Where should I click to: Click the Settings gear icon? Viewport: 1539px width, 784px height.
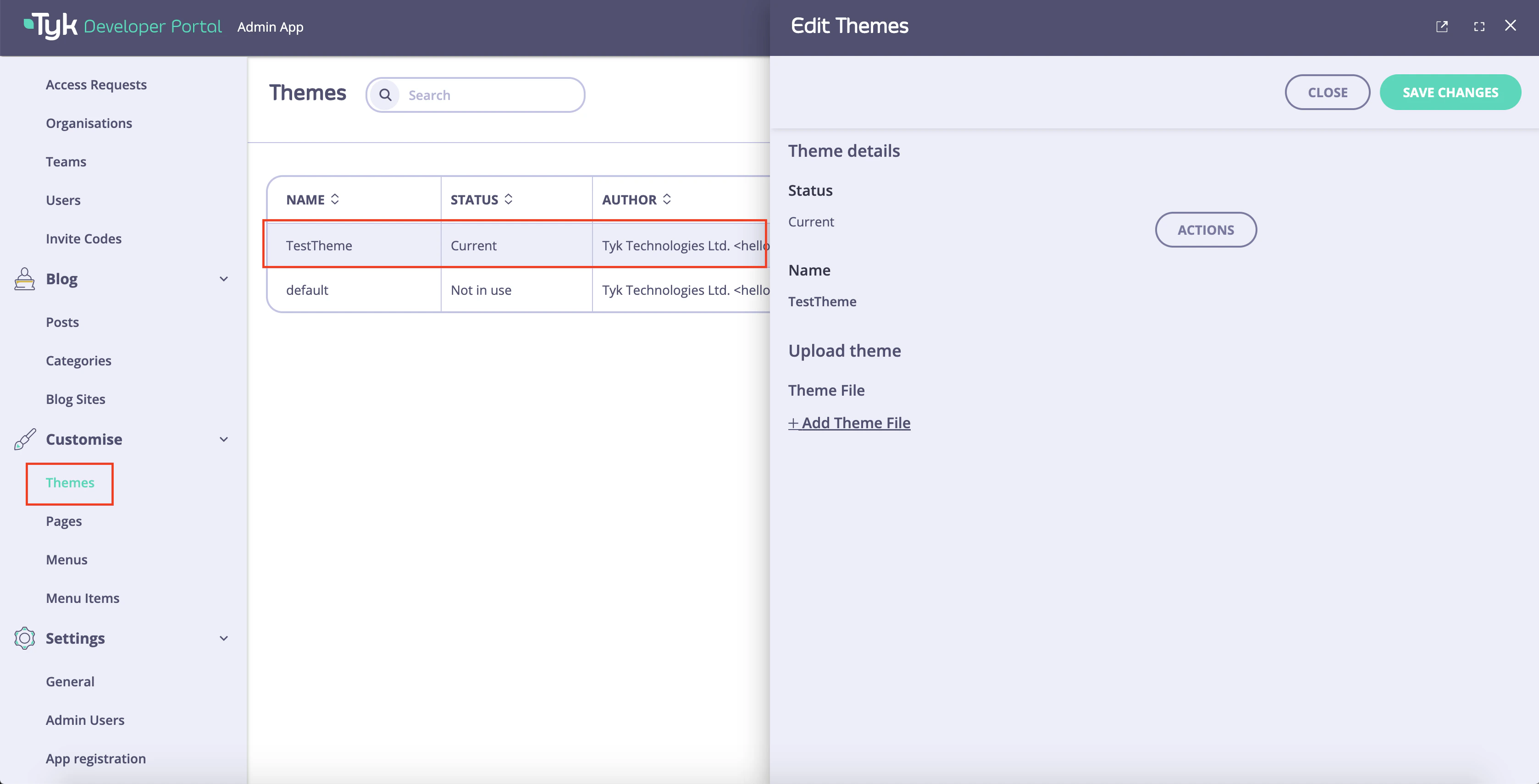point(24,638)
